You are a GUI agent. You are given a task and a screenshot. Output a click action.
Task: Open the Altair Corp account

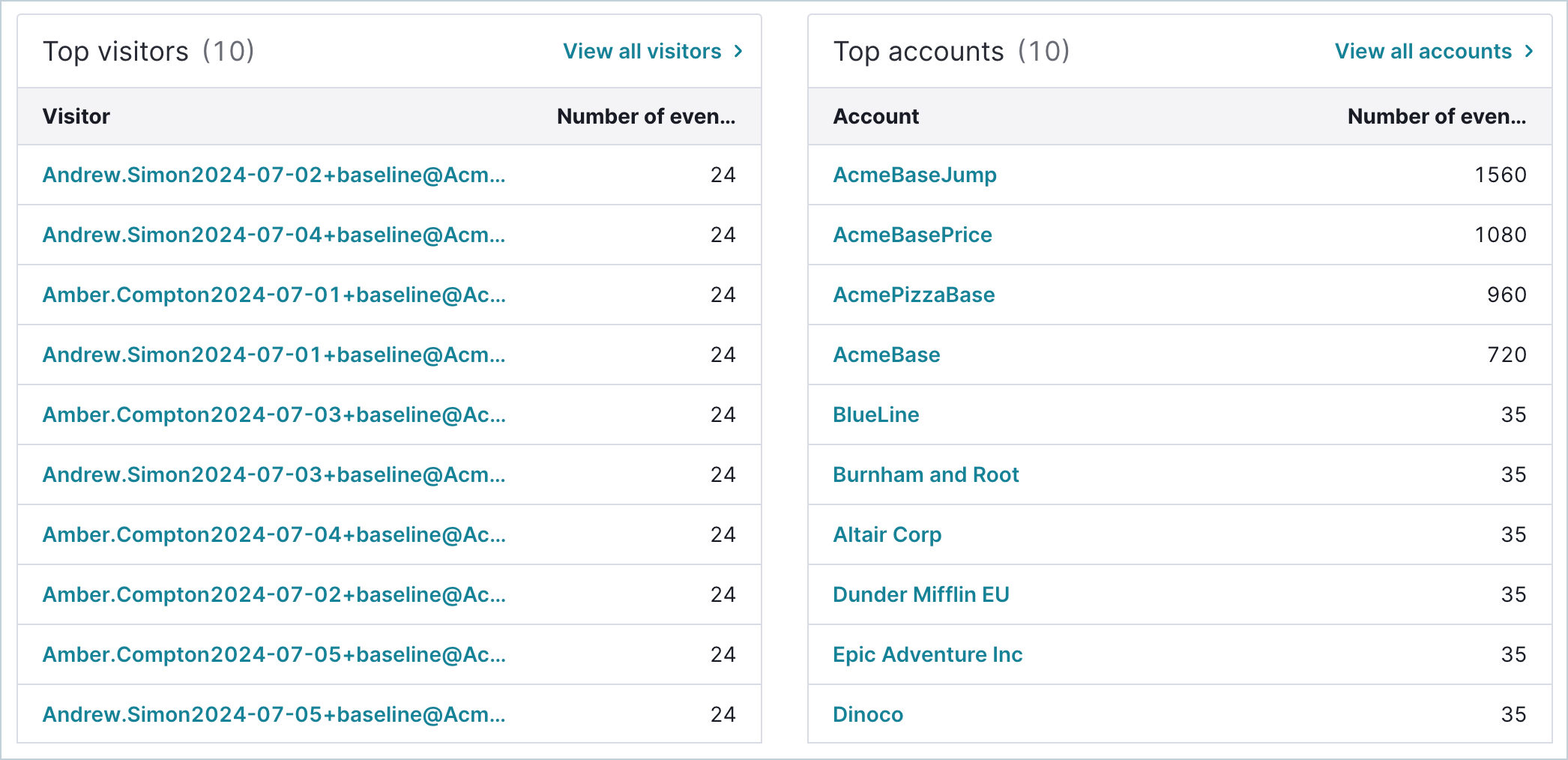(887, 534)
